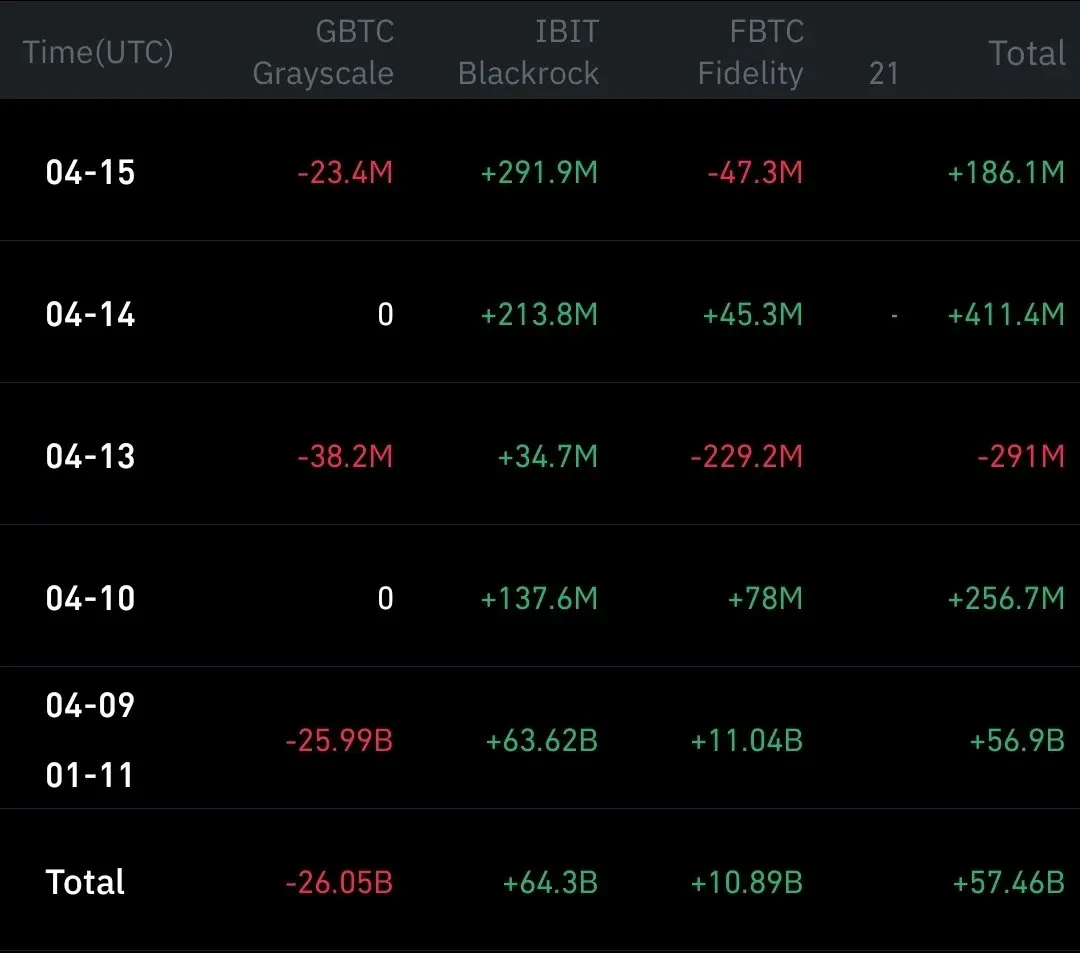Screen dimensions: 1080x953
Task: Select the +291.9M Blackrock value for 04-15
Action: pos(539,173)
